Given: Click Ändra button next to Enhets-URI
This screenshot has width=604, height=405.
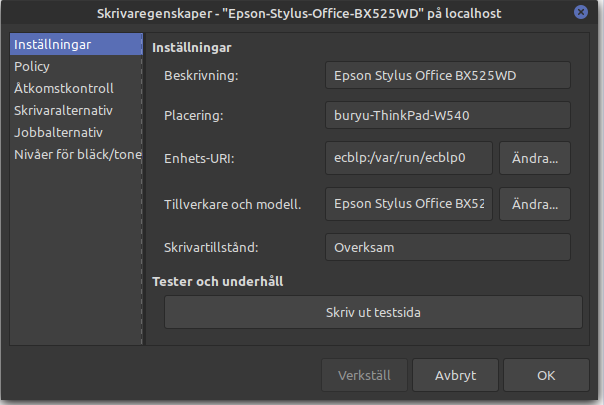Looking at the screenshot, I should (535, 158).
